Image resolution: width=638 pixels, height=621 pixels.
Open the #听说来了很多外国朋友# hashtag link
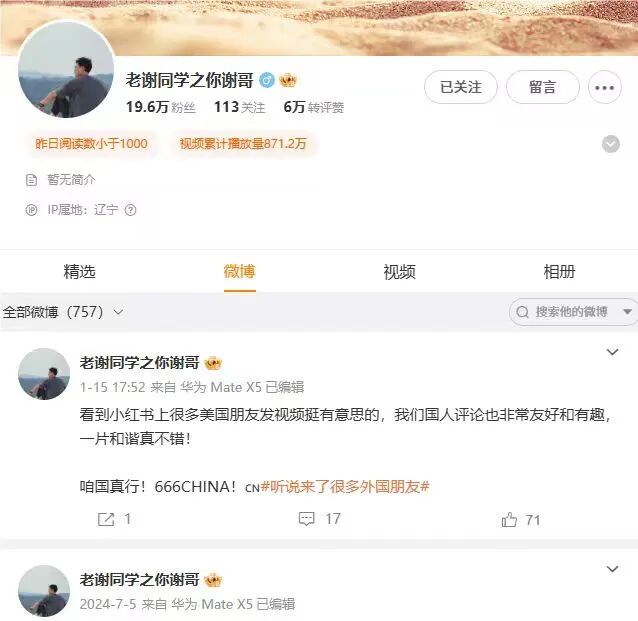(x=345, y=487)
